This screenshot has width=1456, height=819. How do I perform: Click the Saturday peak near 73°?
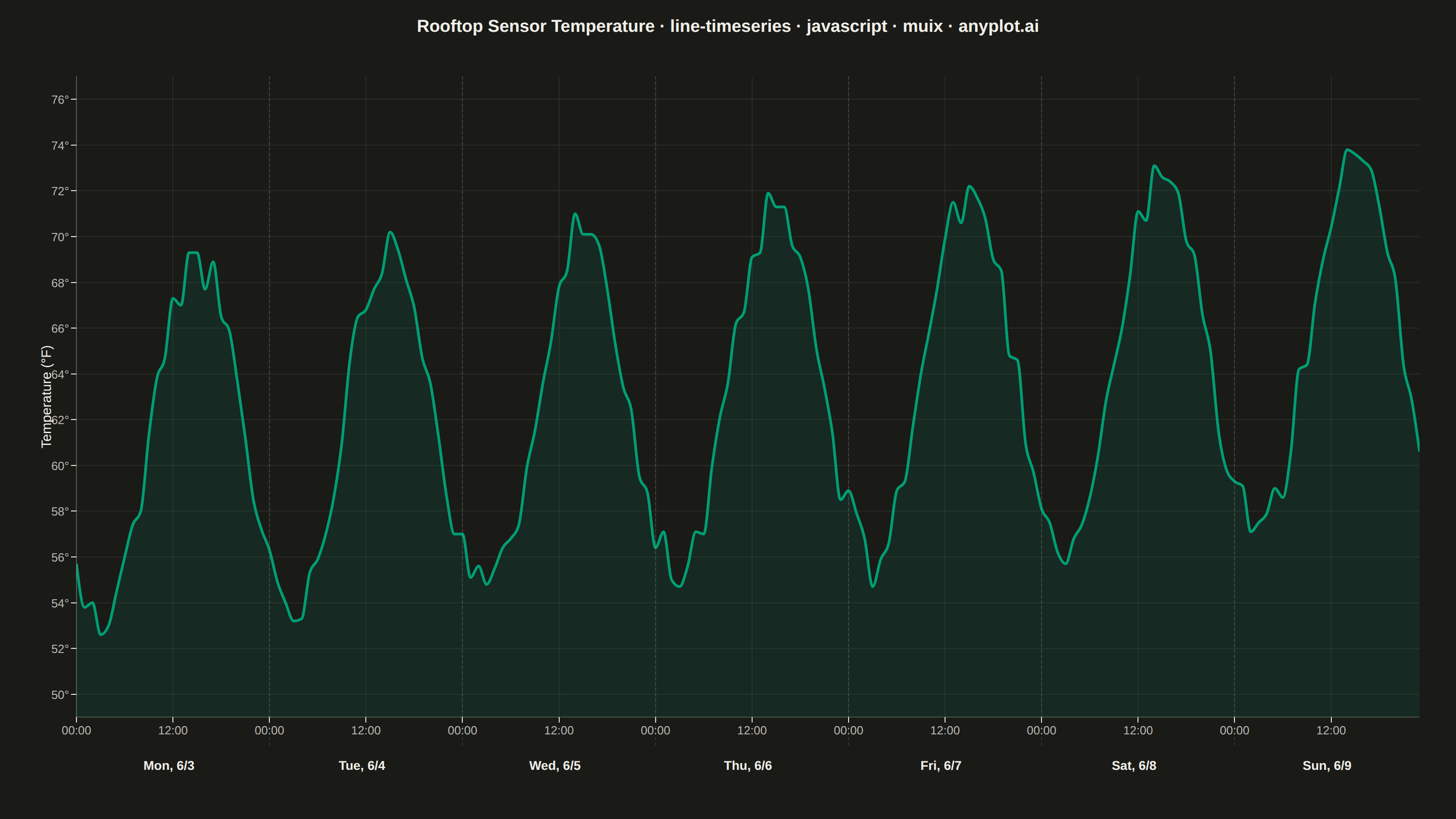[1154, 166]
